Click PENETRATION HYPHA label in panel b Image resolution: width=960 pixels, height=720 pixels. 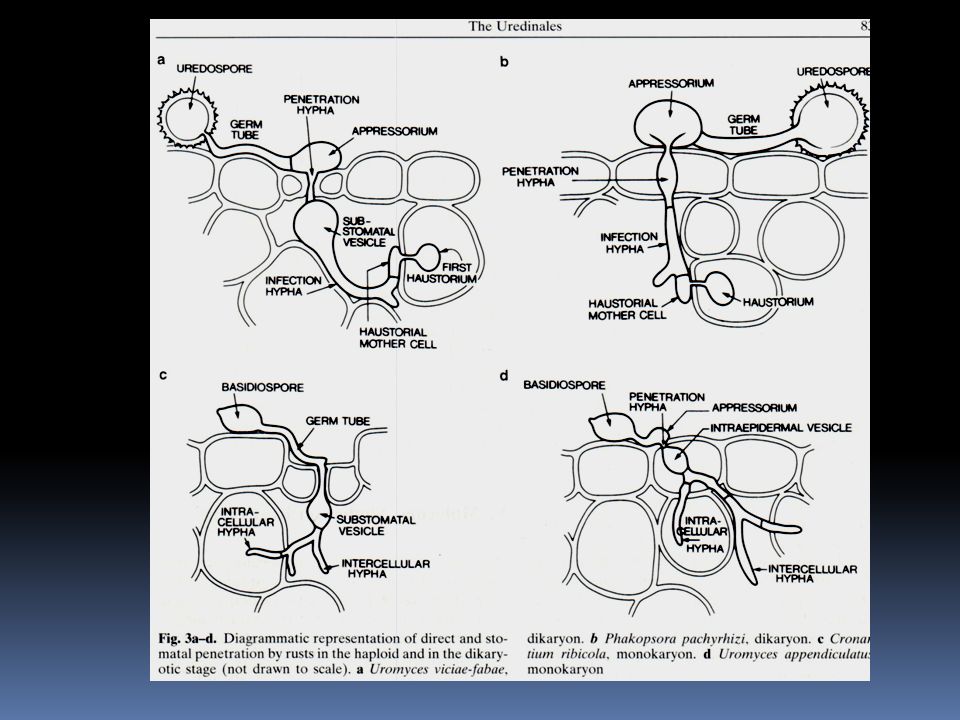540,176
